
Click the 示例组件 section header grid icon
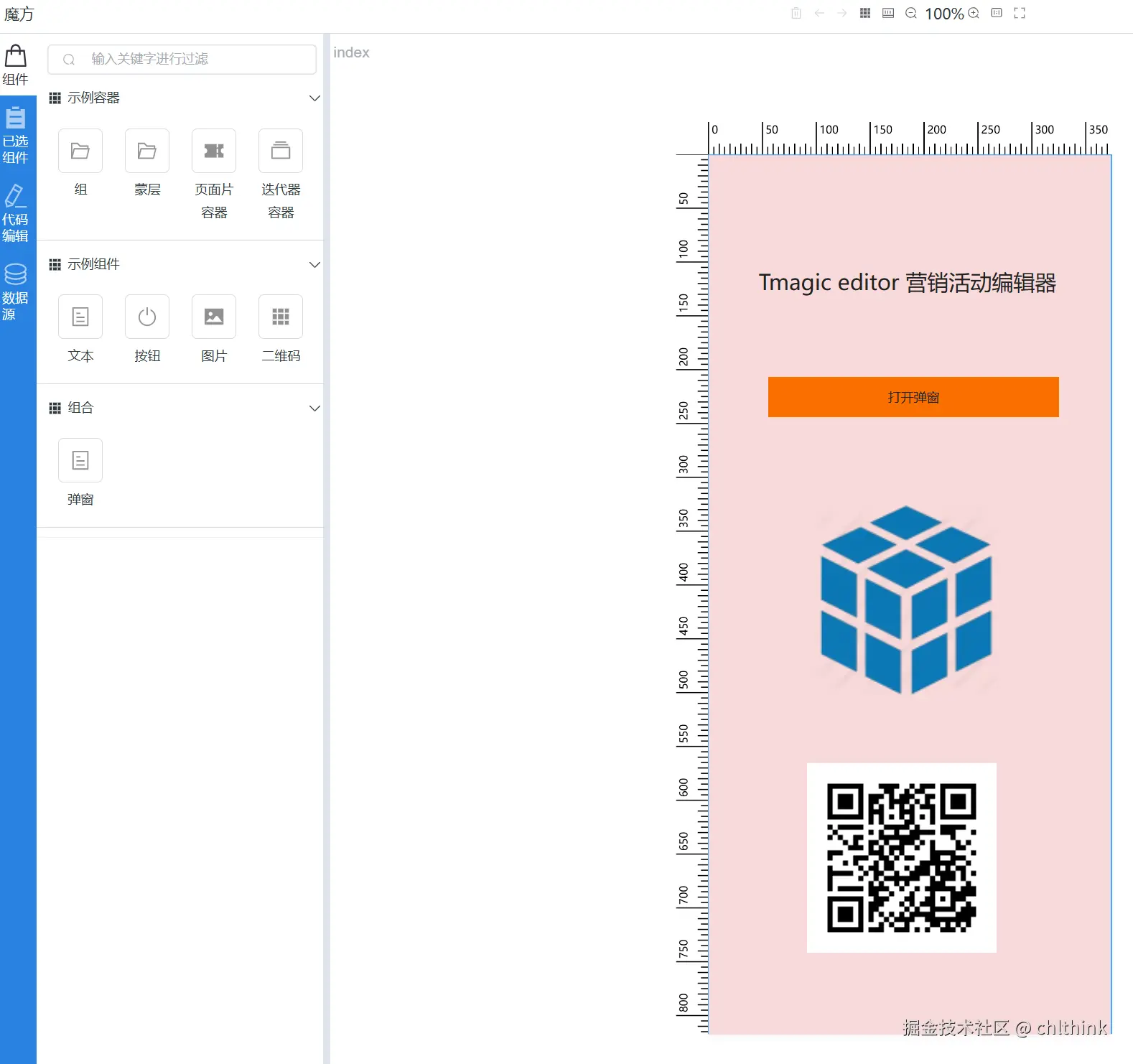[55, 265]
